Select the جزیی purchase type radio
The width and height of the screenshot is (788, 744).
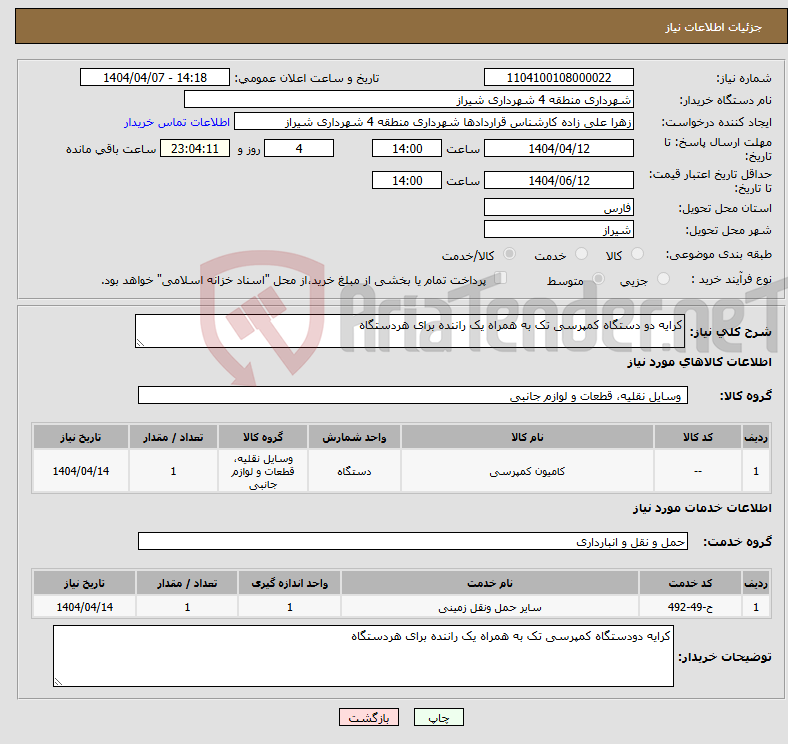pyautogui.click(x=663, y=278)
